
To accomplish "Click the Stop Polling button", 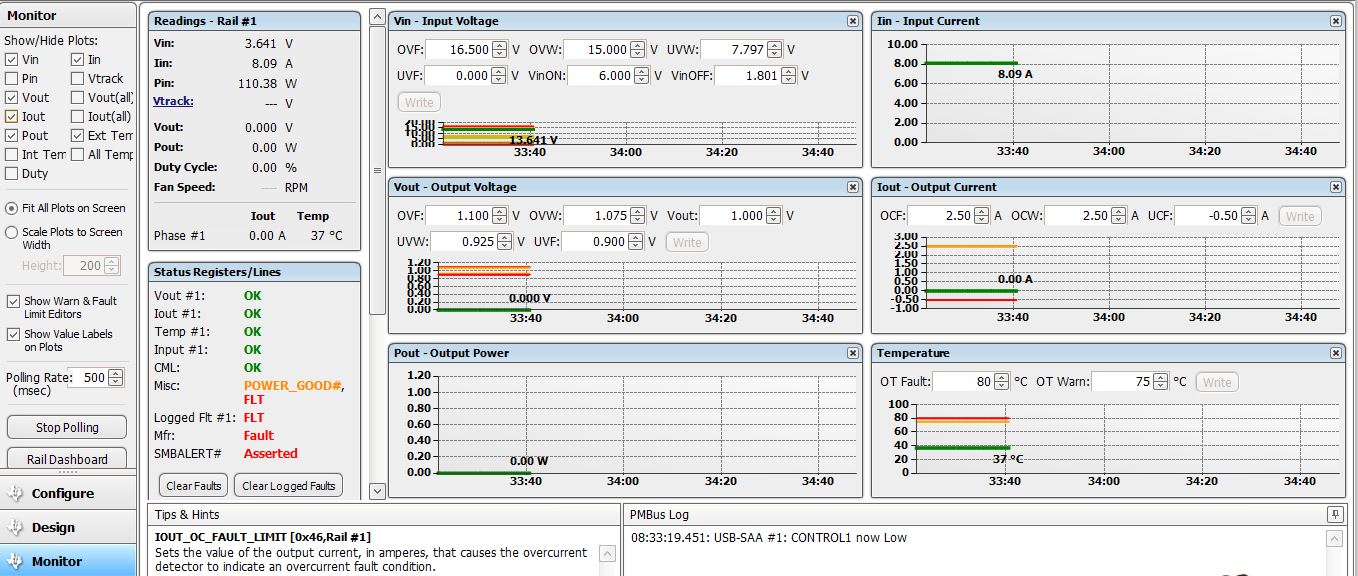I will coord(67,427).
